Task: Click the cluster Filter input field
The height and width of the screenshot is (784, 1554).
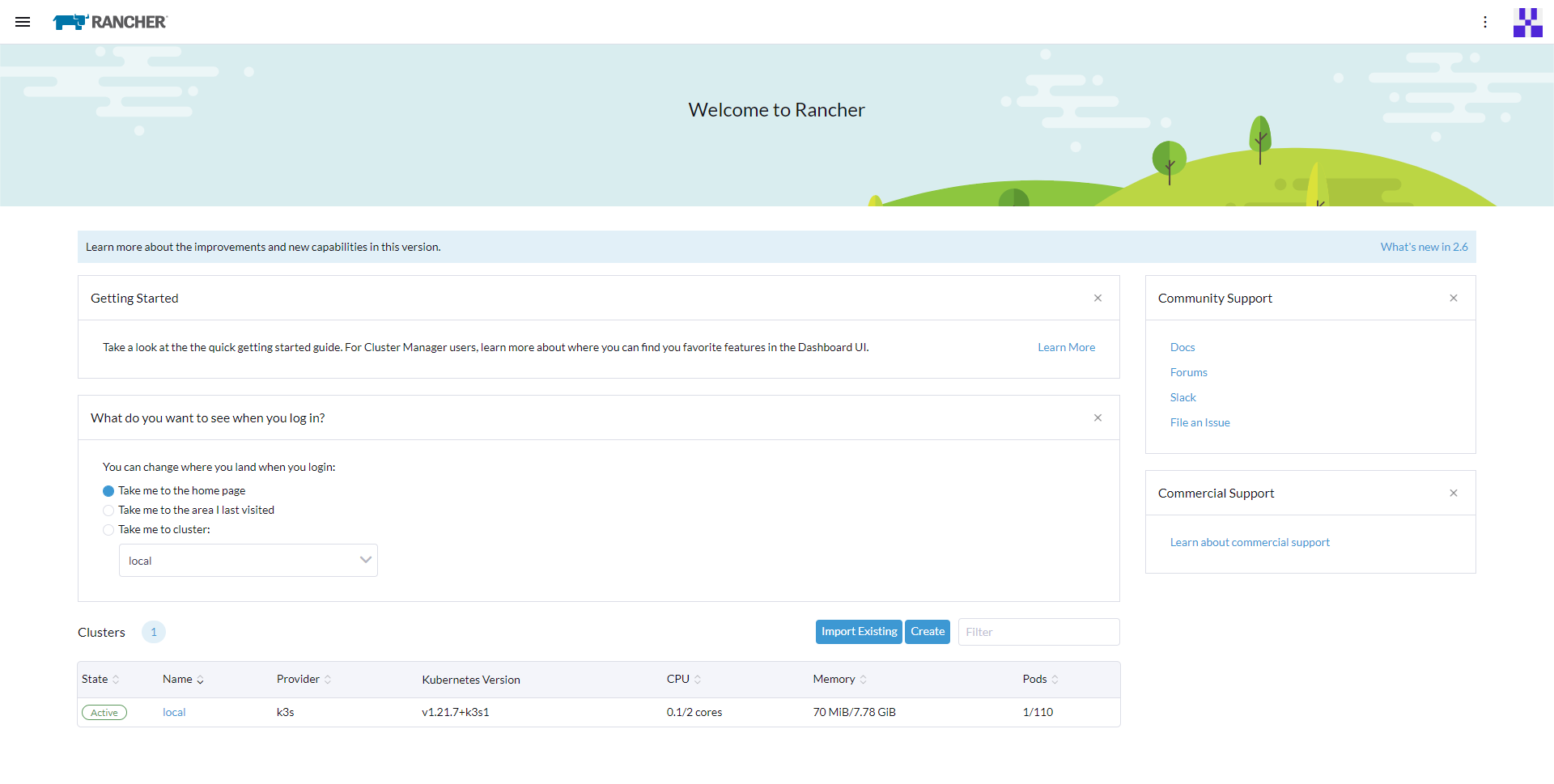Action: pos(1038,631)
